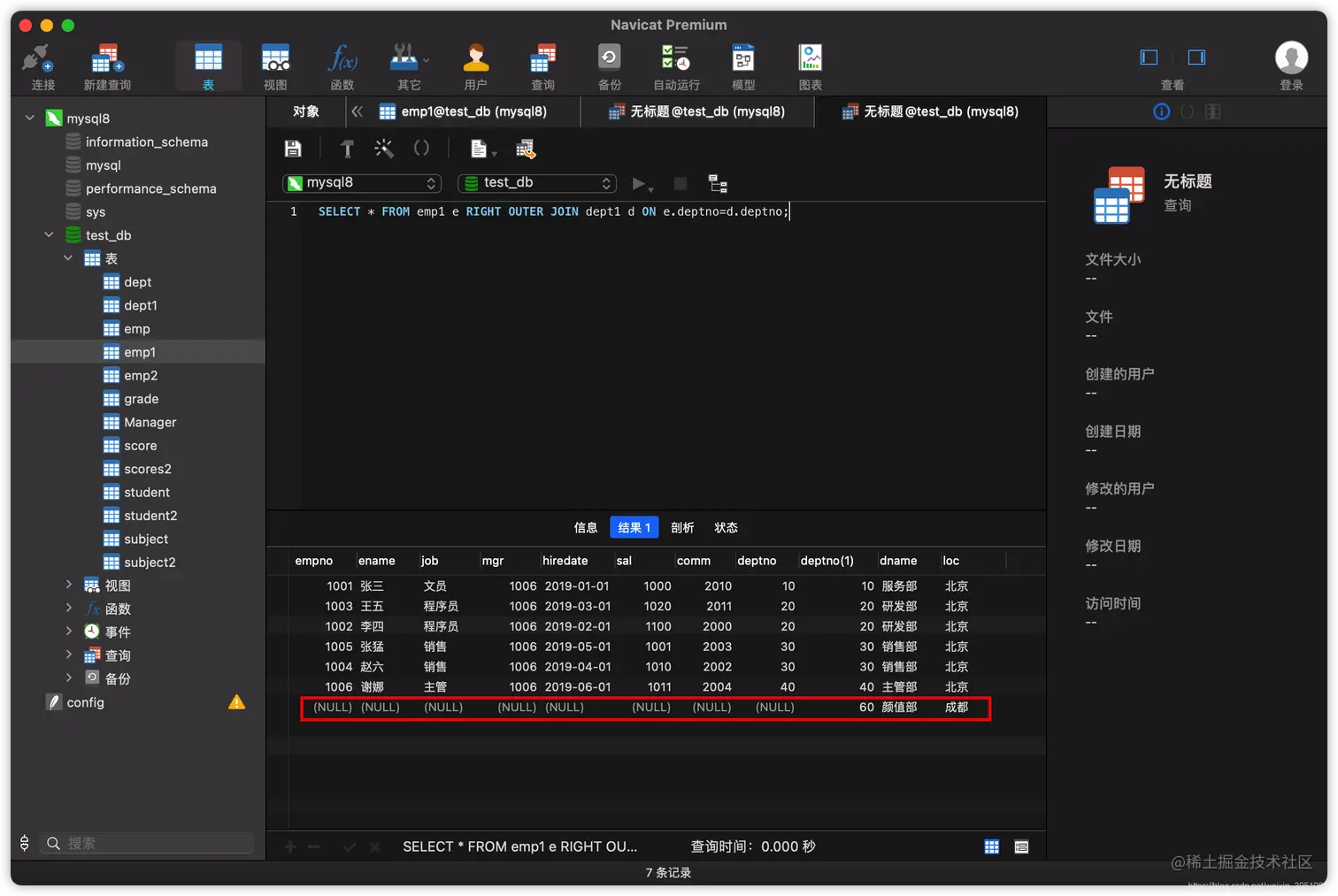Select the middle 无标题 @test_db tab
Screen dimensions: 1338x896
point(697,111)
